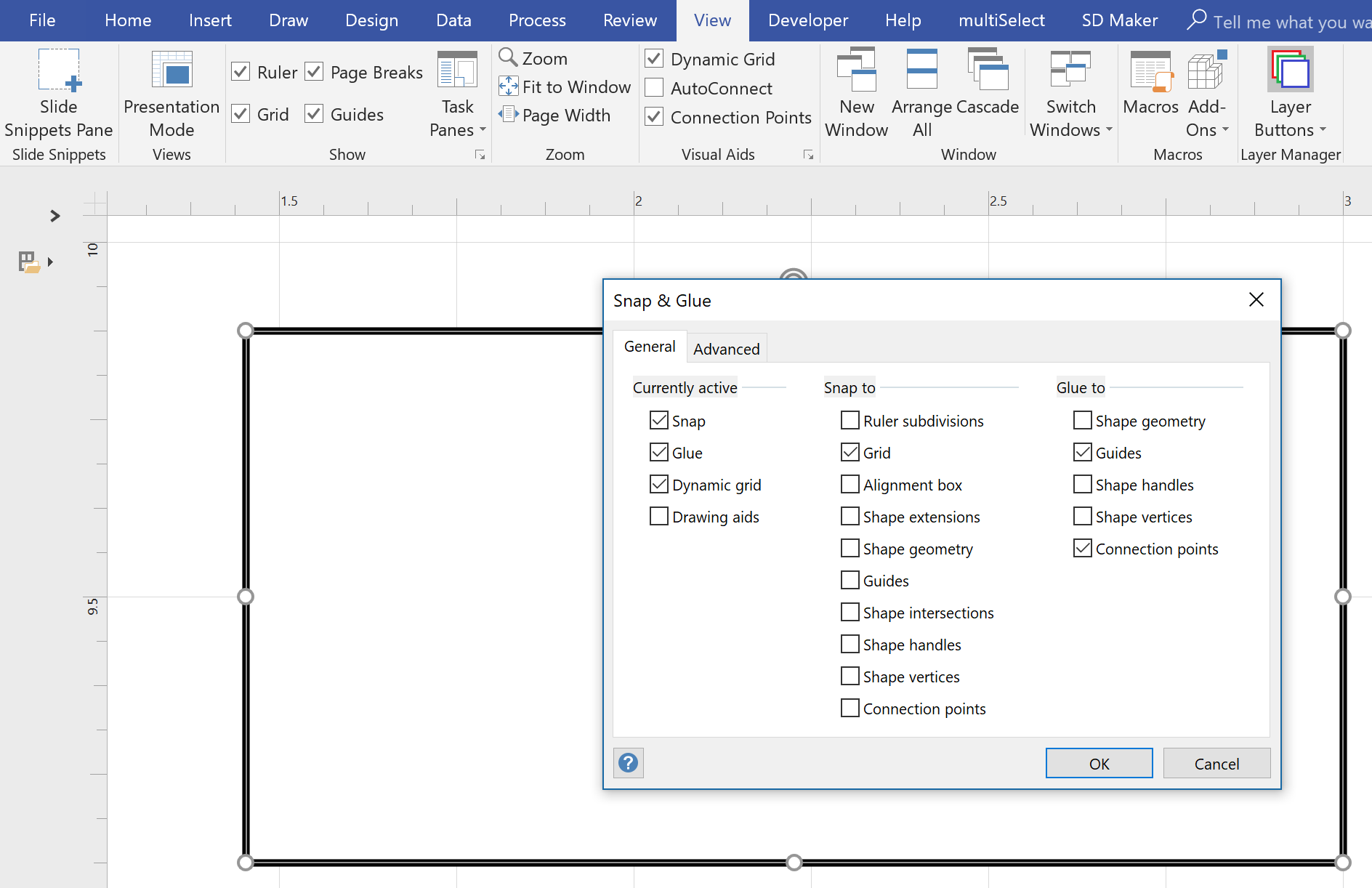1372x888 pixels.
Task: Switch to the Advanced tab
Action: click(x=726, y=348)
